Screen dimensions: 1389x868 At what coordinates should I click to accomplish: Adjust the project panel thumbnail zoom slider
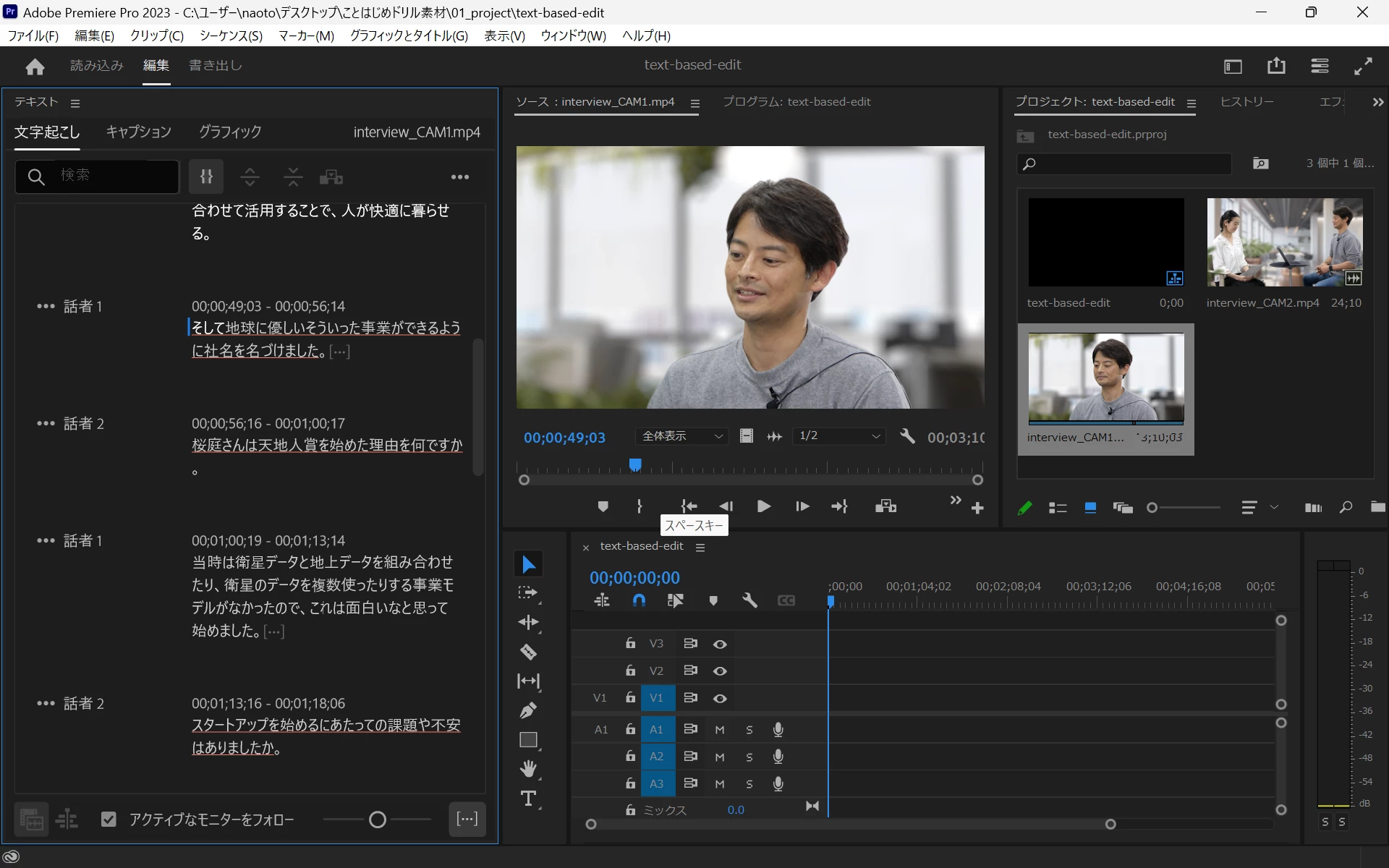point(1152,508)
